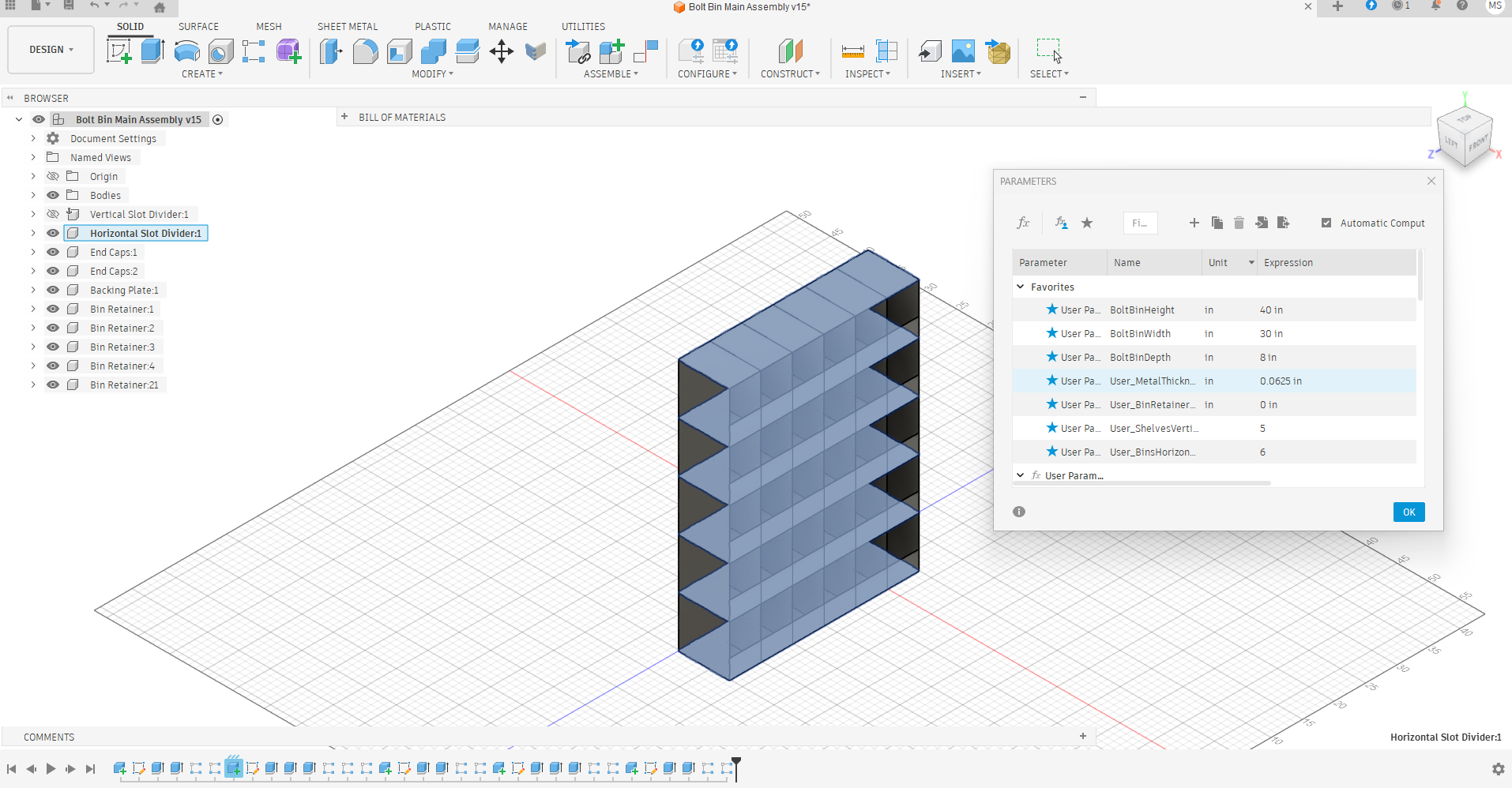Enable the Automatic Compute checkbox
1512x788 pixels.
[1326, 223]
